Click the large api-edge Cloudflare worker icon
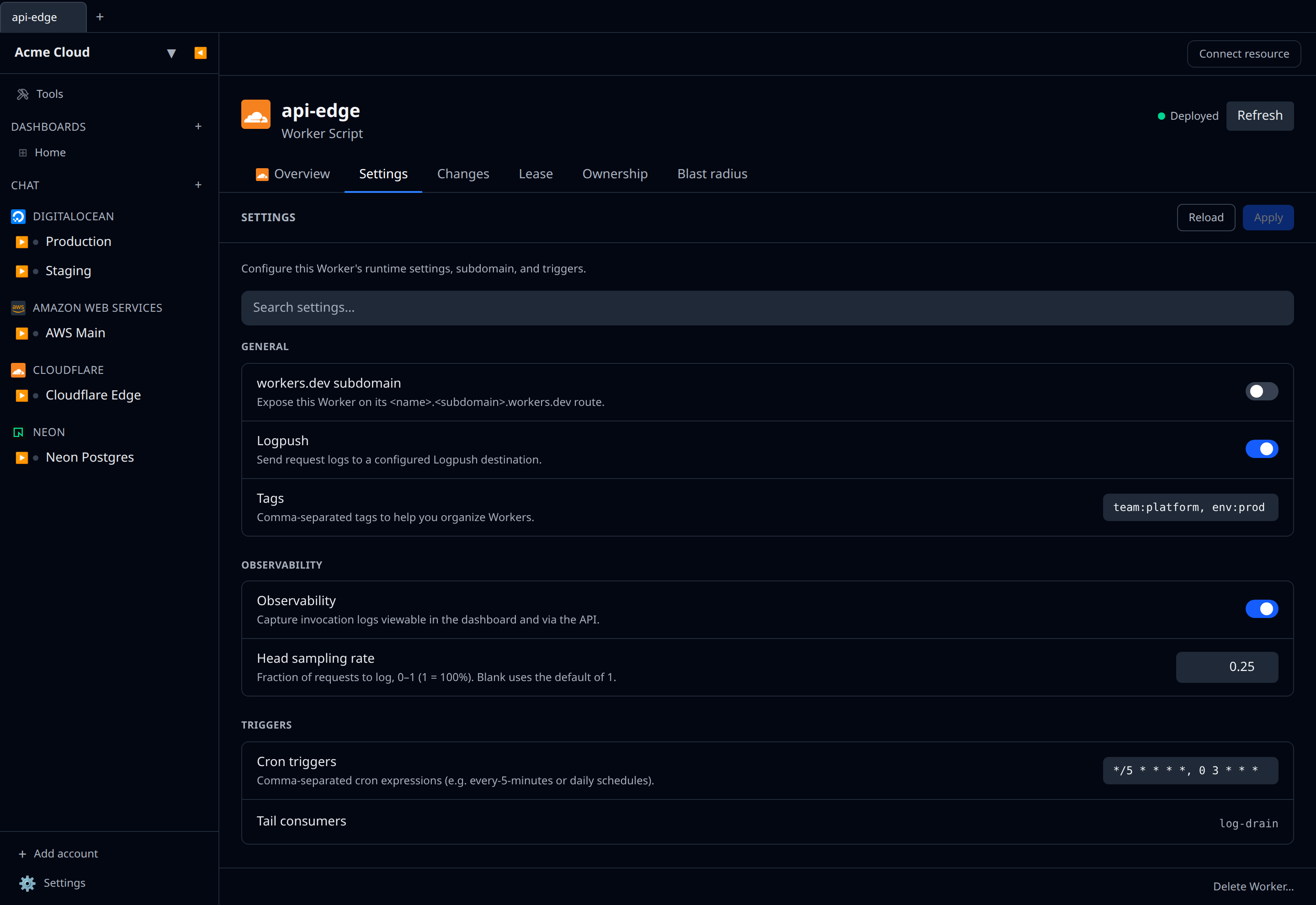 click(255, 115)
